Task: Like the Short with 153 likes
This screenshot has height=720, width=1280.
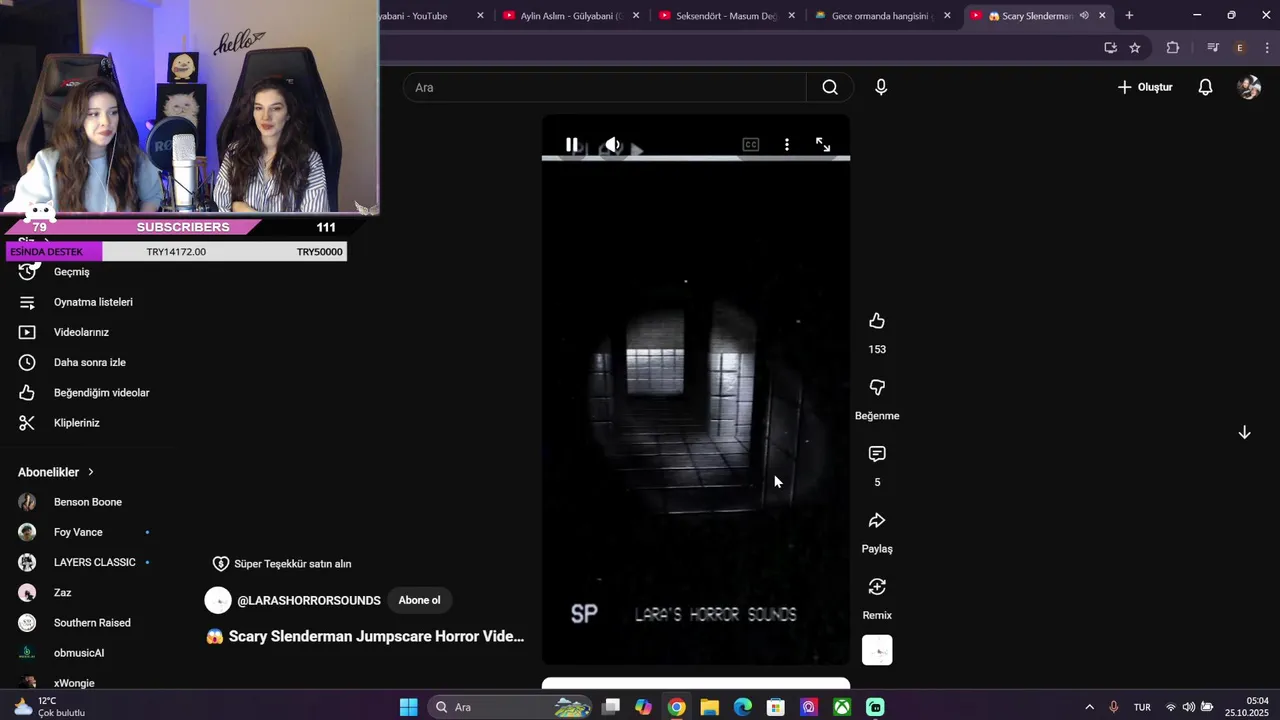Action: pyautogui.click(x=877, y=321)
